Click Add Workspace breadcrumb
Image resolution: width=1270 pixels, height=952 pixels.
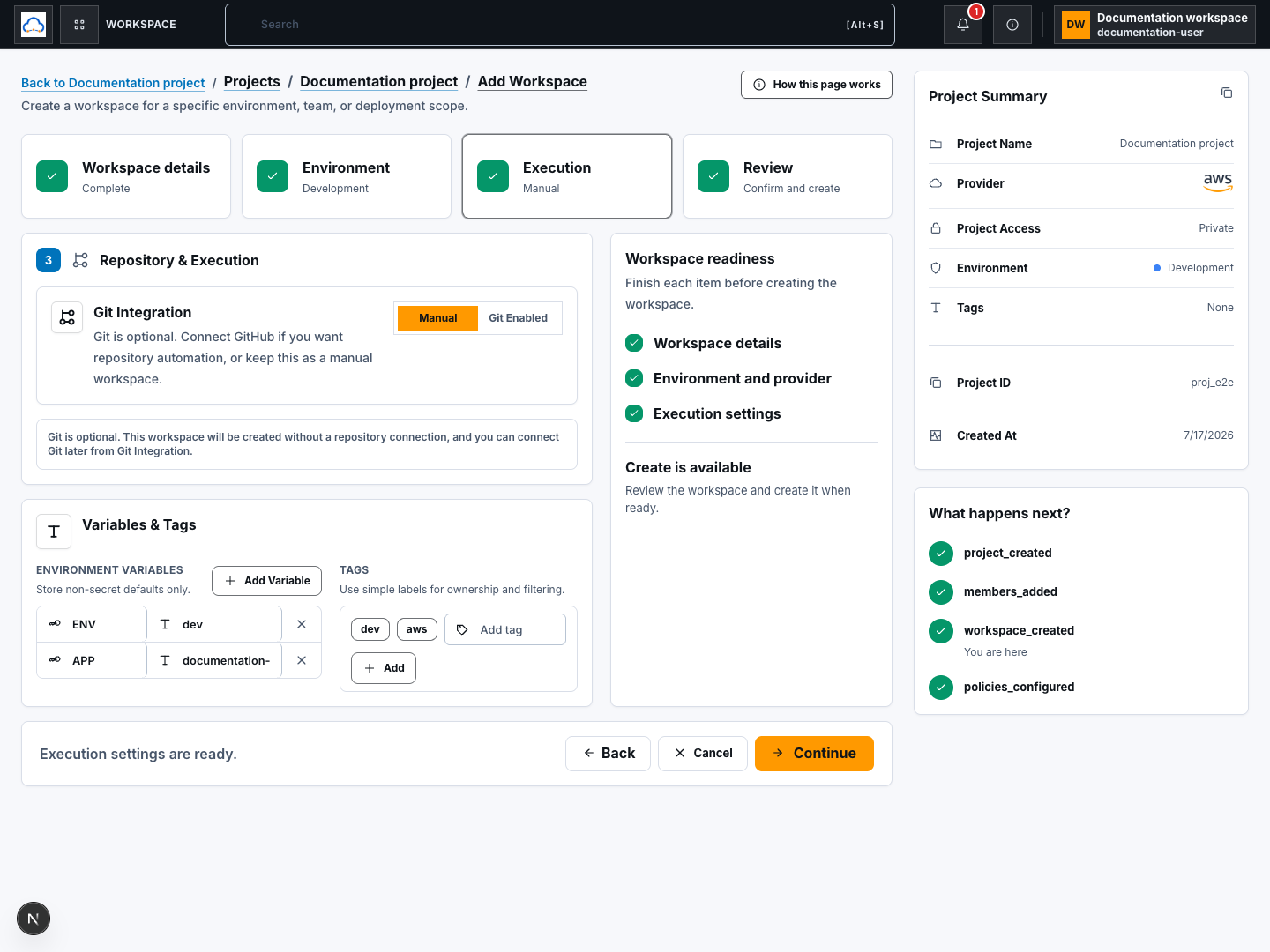point(533,81)
